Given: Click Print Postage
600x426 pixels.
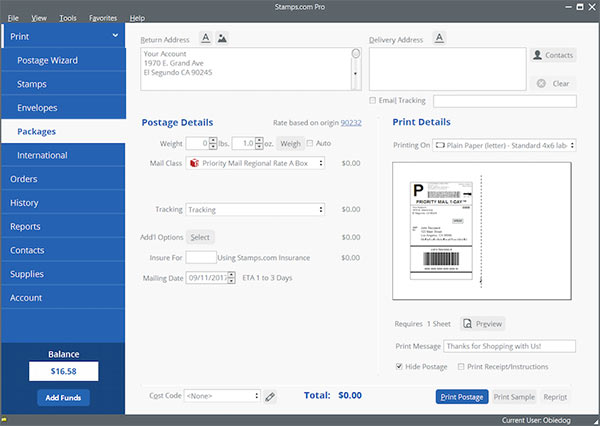Looking at the screenshot, I should tap(462, 397).
